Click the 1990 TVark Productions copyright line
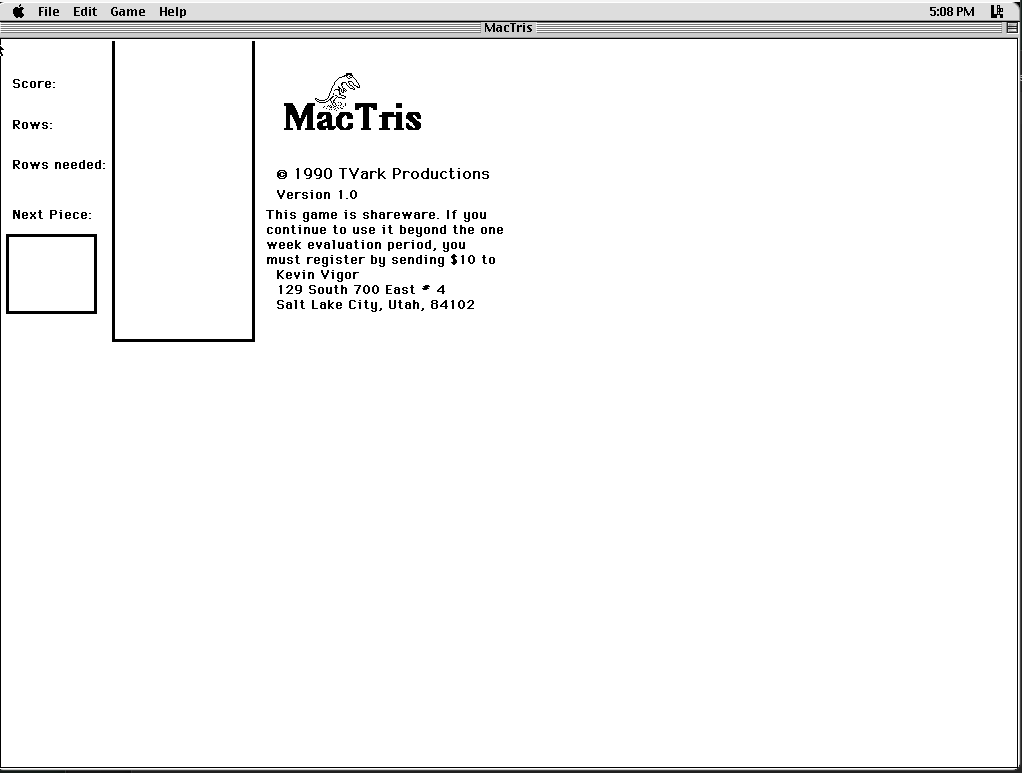 383,174
